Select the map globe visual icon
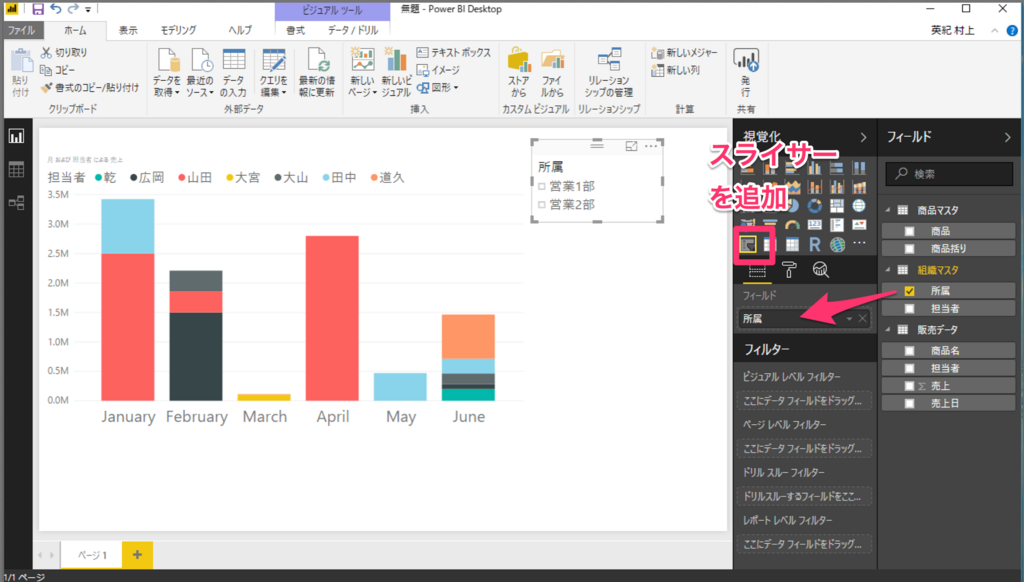 (859, 204)
